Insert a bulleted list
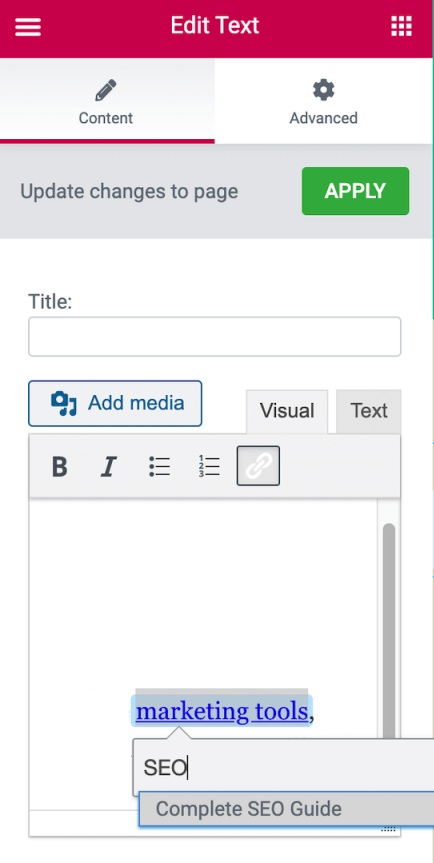 [159, 466]
